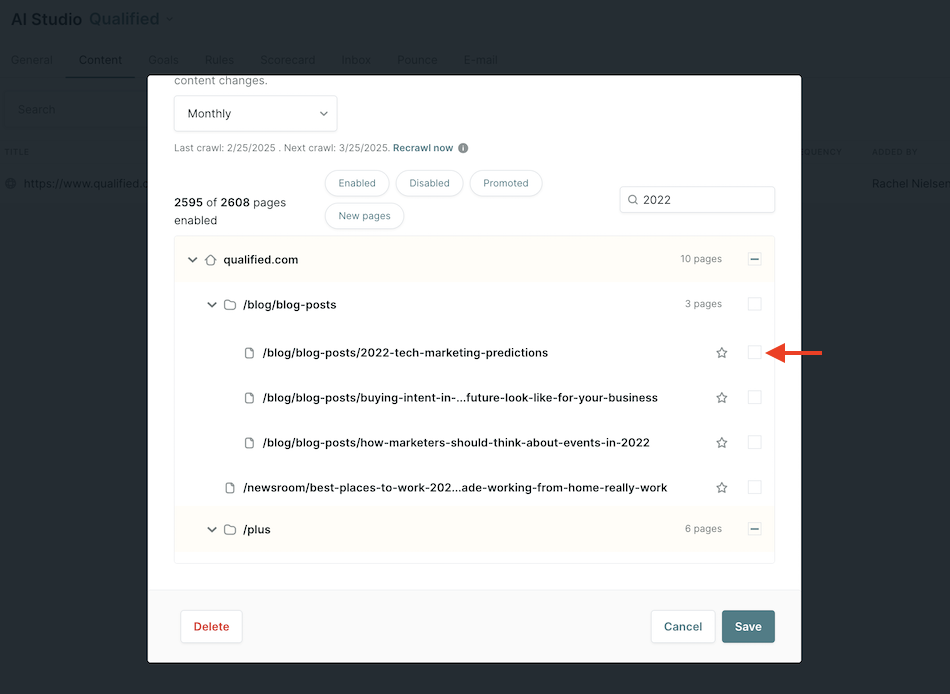
Task: Click the Cancel button
Action: (x=683, y=627)
